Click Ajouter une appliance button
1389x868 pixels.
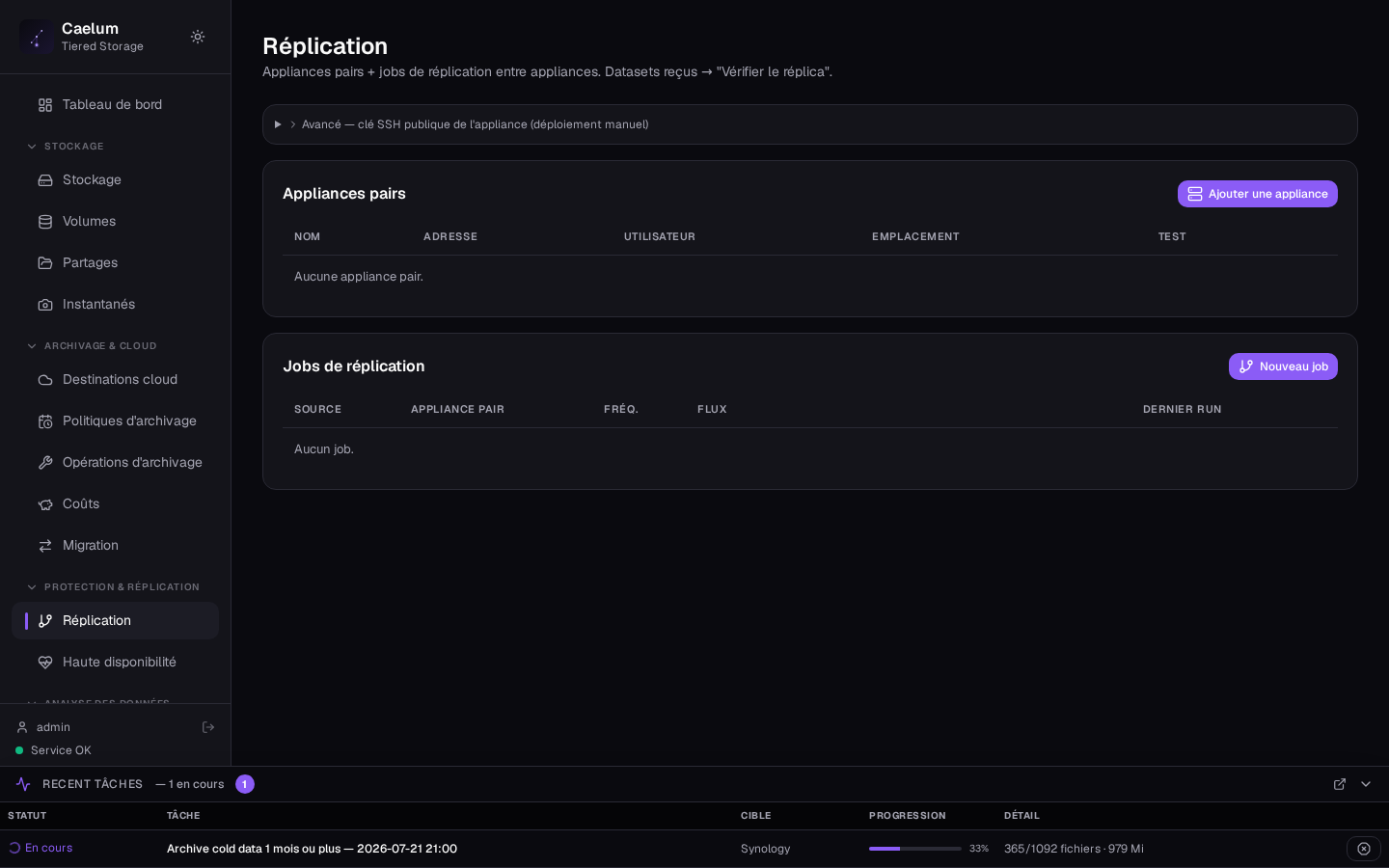[1258, 194]
